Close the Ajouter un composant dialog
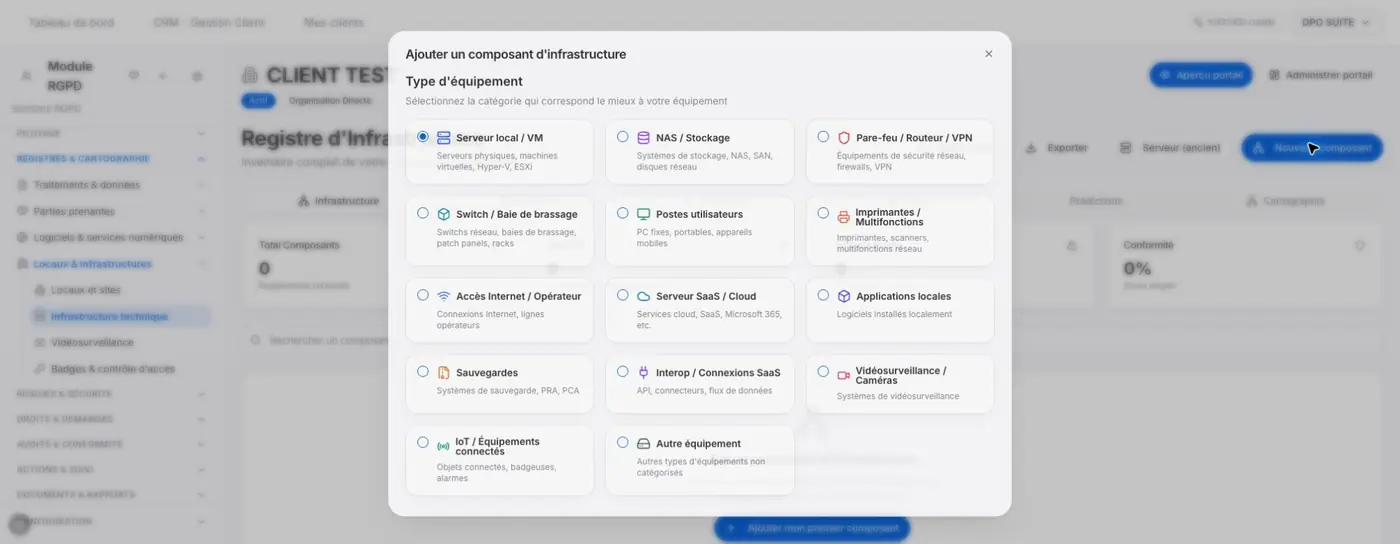 pyautogui.click(x=989, y=54)
